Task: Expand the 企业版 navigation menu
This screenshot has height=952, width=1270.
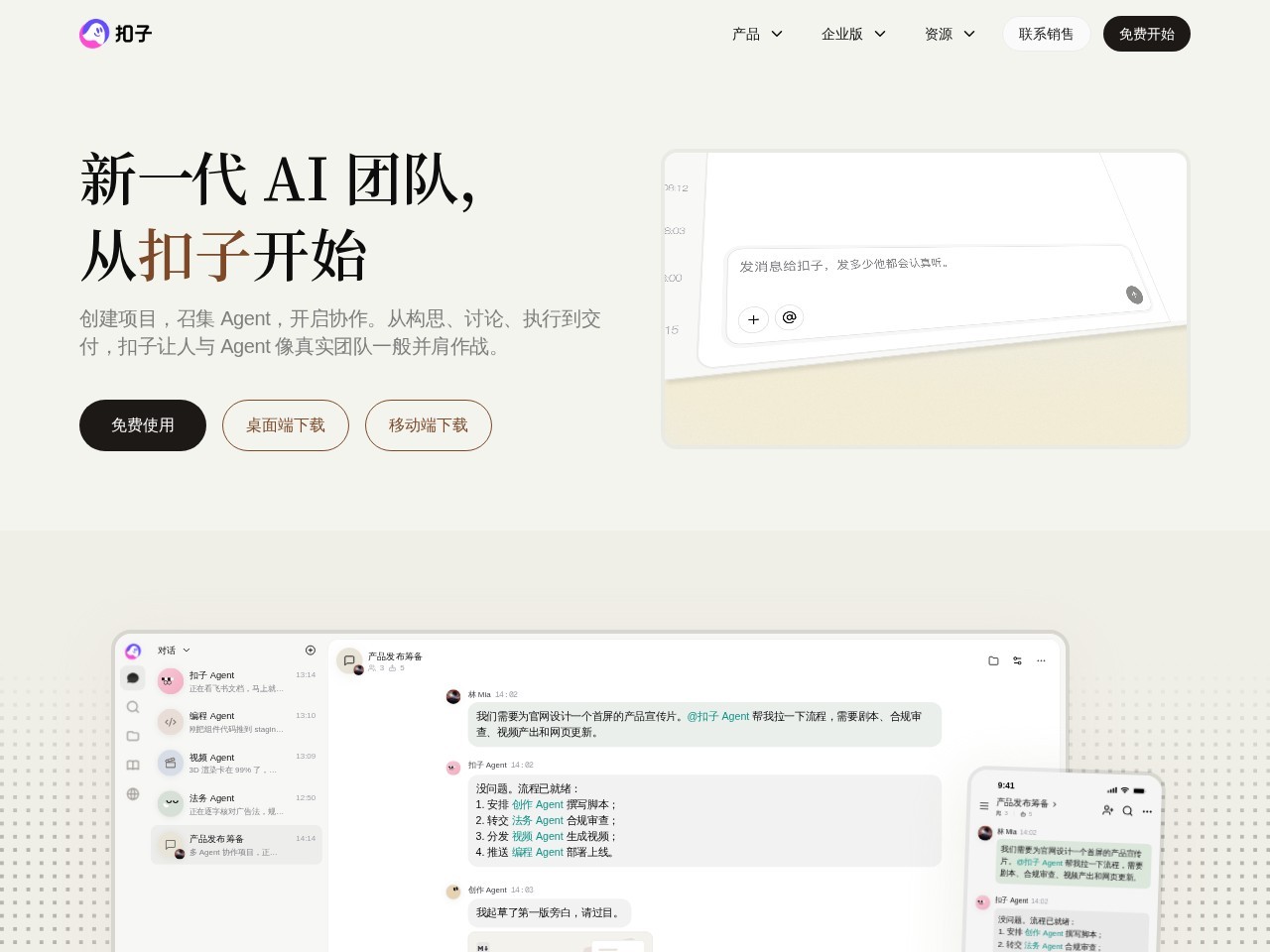Action: [x=853, y=34]
